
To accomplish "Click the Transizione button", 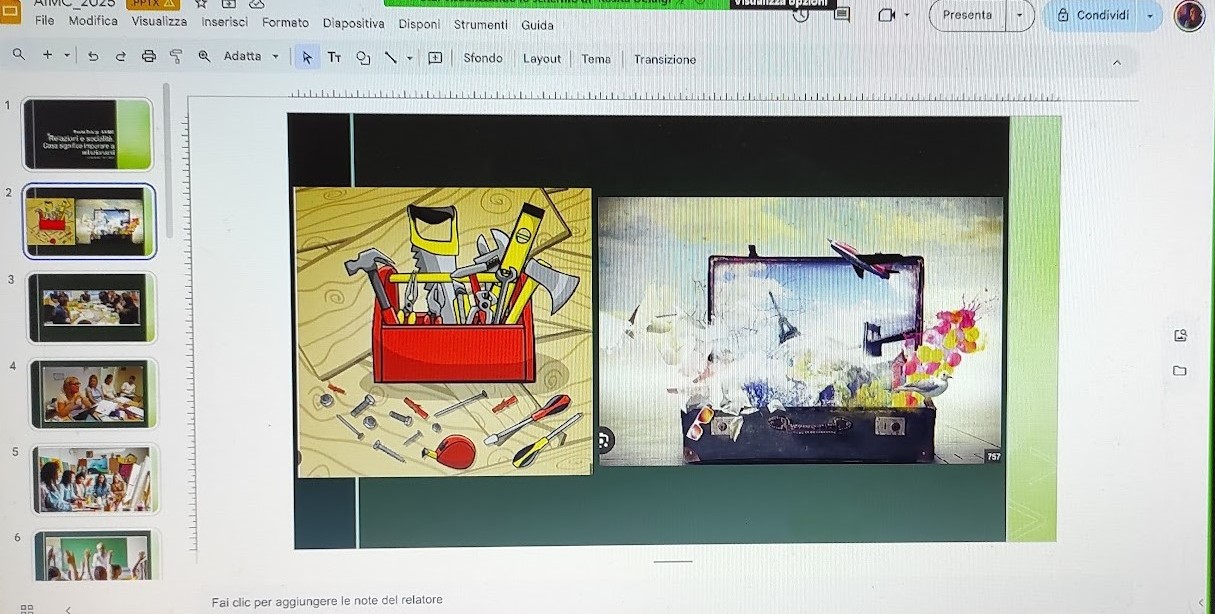I will pyautogui.click(x=664, y=59).
